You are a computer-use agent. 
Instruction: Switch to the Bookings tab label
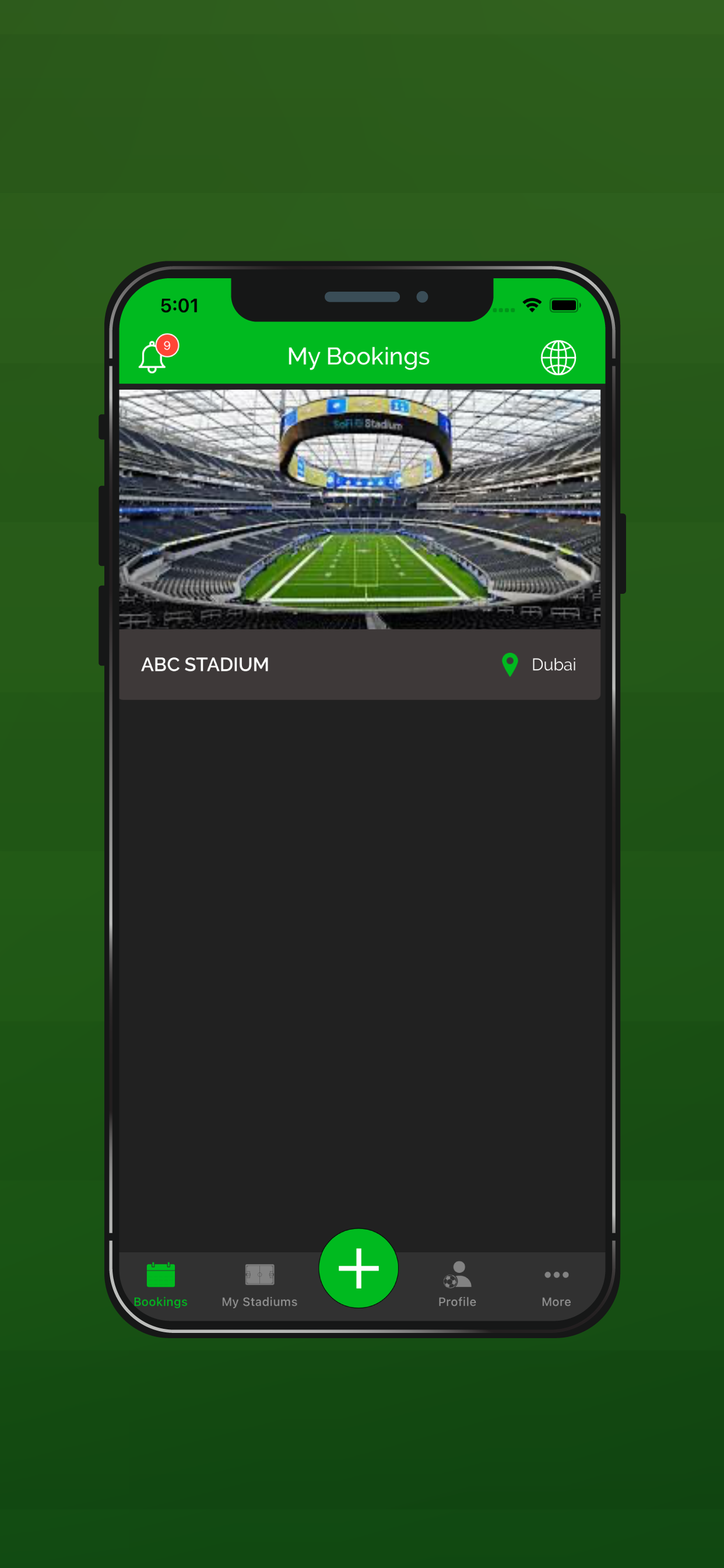click(161, 1301)
